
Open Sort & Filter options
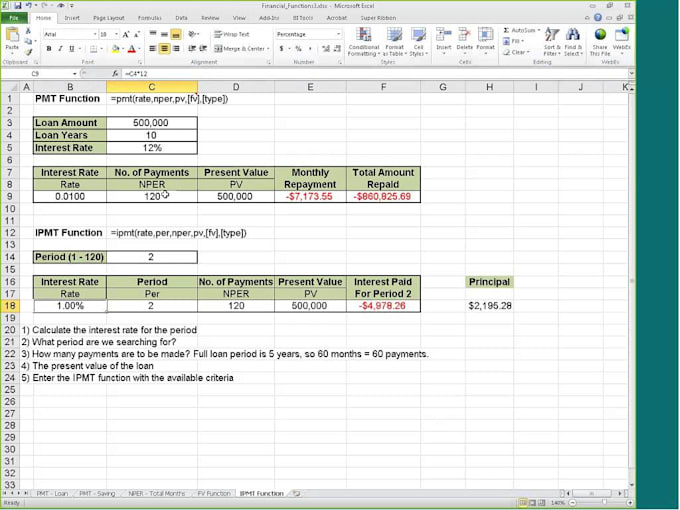(x=552, y=42)
